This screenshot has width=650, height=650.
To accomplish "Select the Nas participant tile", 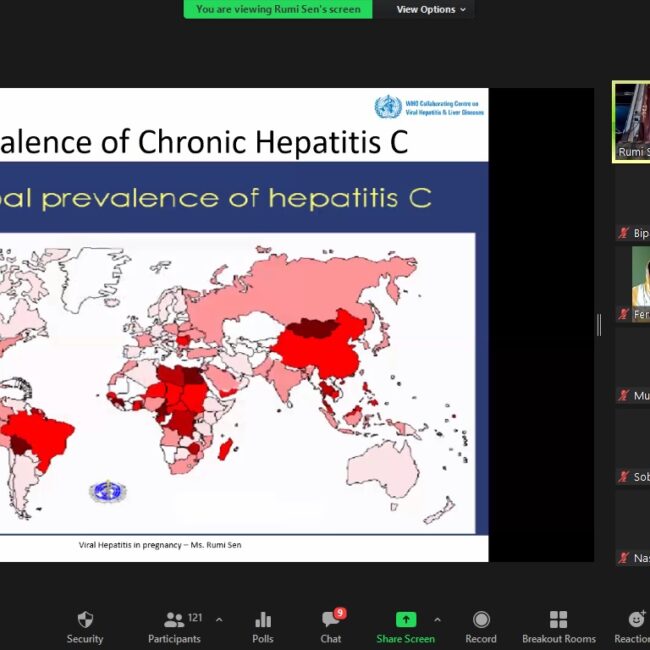I will click(x=632, y=529).
